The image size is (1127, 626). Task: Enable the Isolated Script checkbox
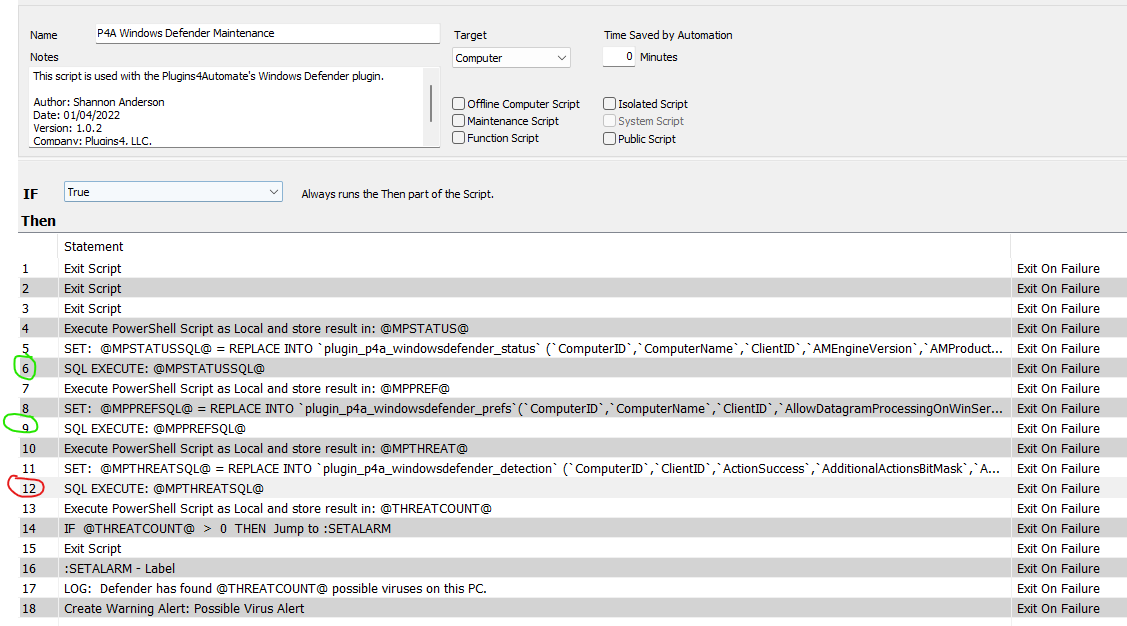[610, 104]
